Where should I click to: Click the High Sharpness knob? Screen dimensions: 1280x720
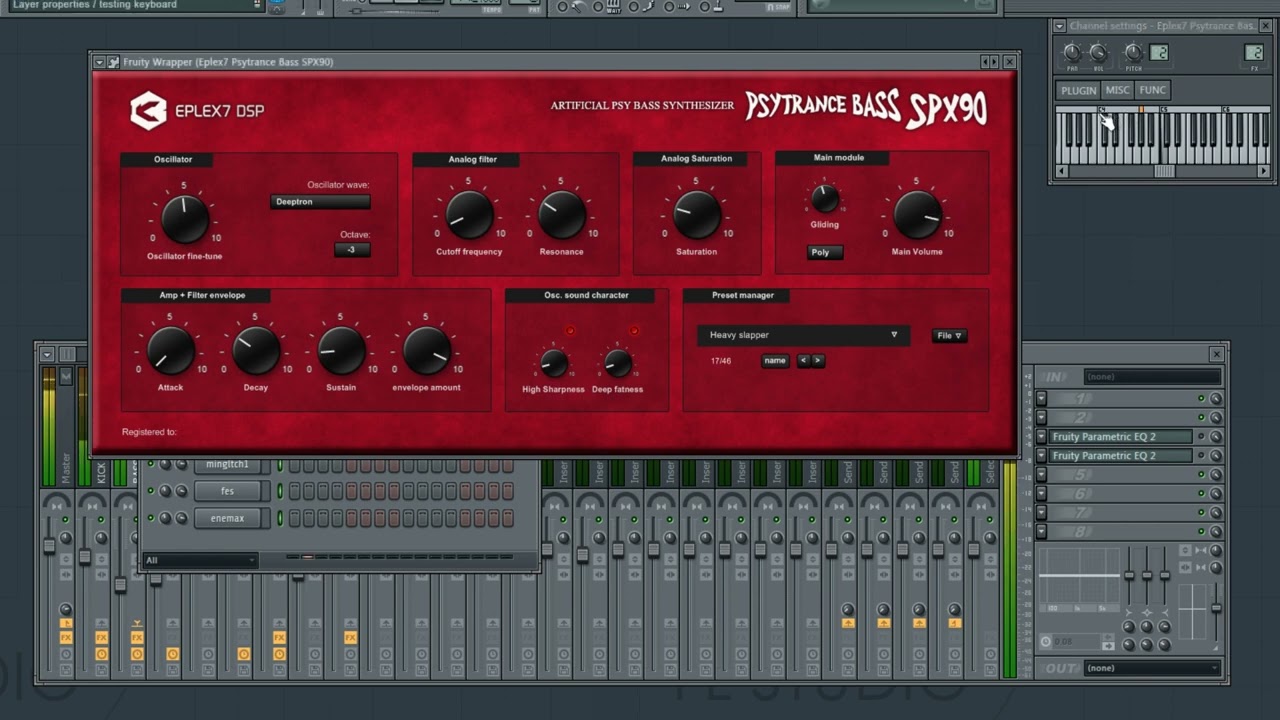coord(553,363)
